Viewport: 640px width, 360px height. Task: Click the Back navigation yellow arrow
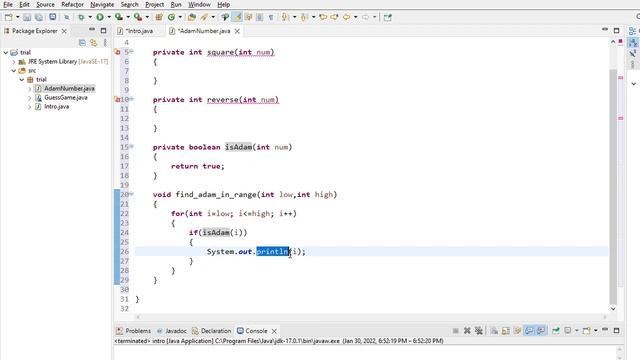tap(347, 17)
